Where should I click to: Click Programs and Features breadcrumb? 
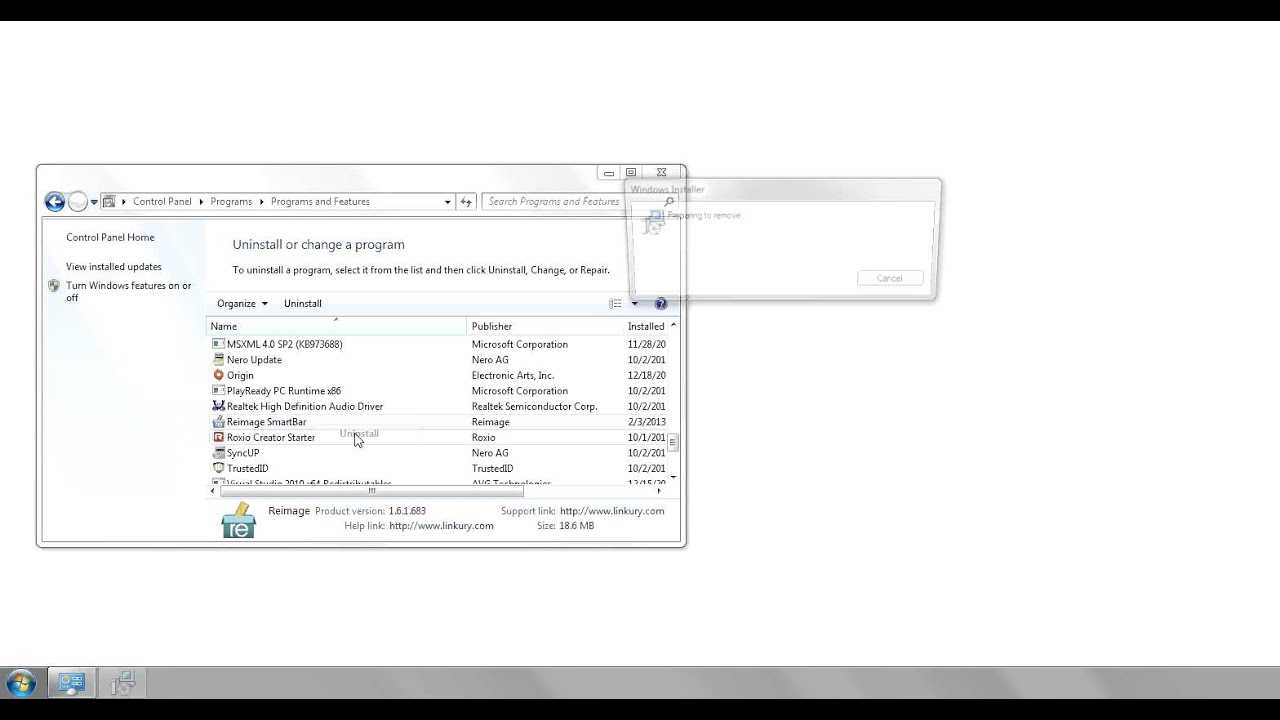click(x=320, y=201)
